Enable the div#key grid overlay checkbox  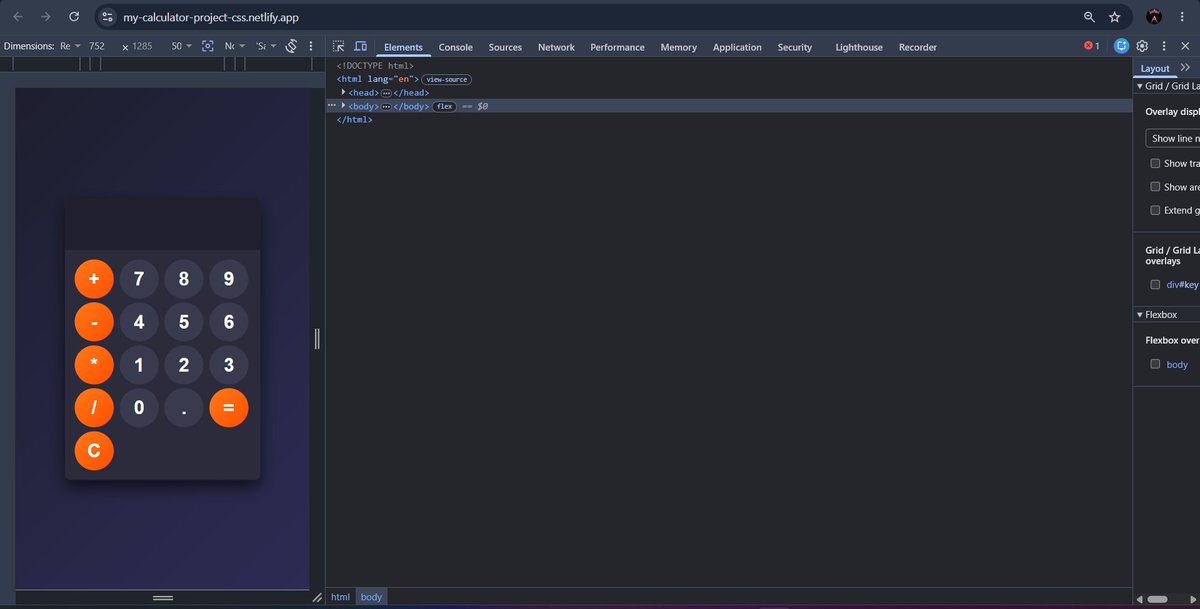coord(1155,284)
